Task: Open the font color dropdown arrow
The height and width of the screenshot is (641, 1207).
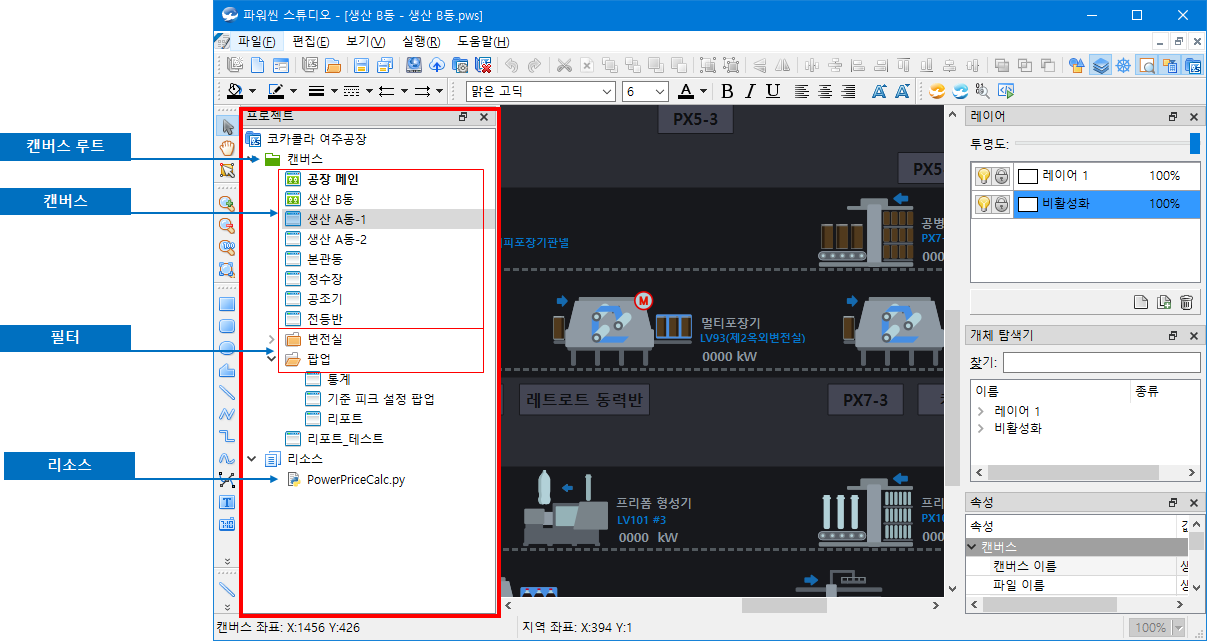Action: coord(704,91)
